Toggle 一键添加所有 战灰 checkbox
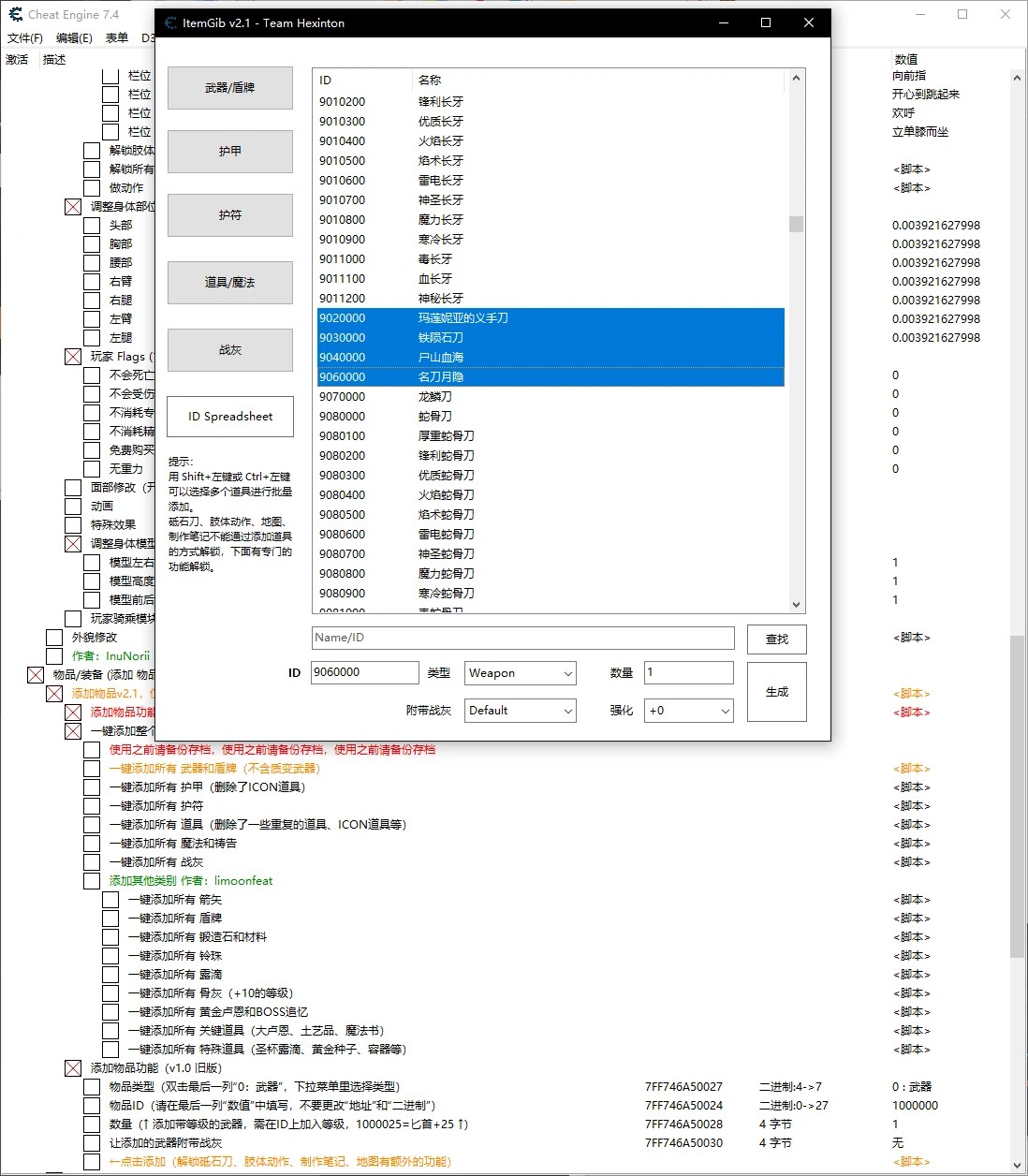This screenshot has width=1028, height=1176. pos(92,862)
